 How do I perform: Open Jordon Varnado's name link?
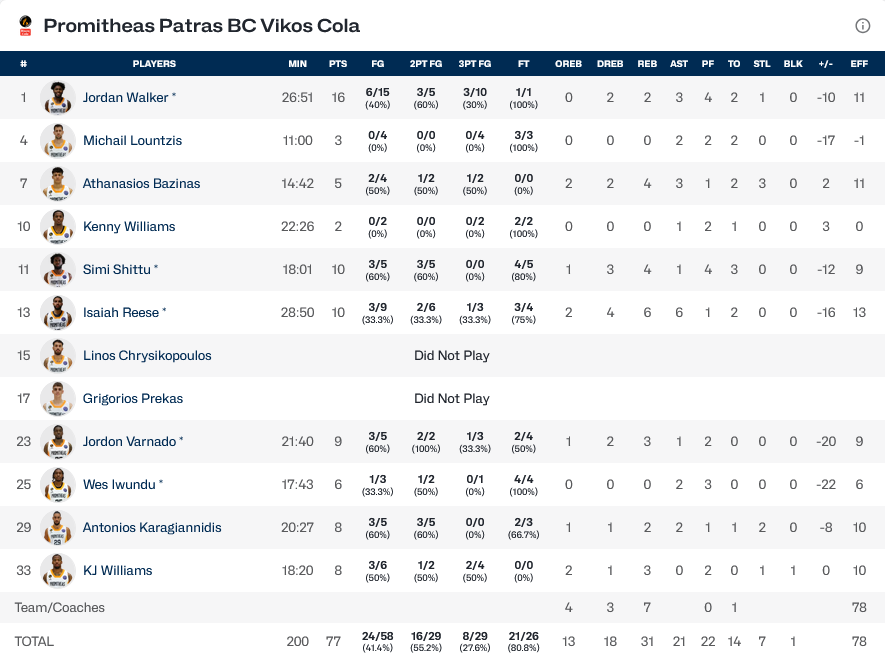[130, 442]
